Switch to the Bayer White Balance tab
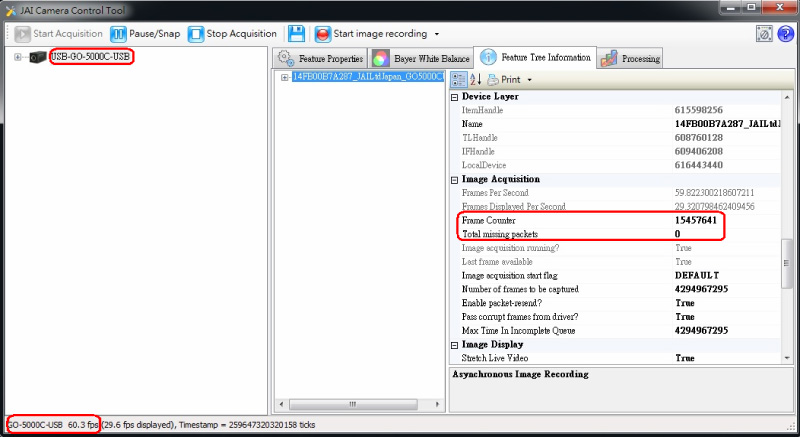800x437 pixels. coord(421,59)
